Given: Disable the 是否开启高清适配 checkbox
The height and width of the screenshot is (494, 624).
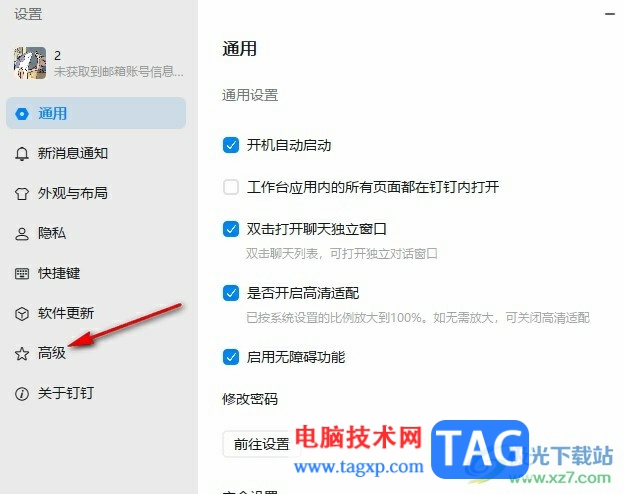Looking at the screenshot, I should (x=231, y=293).
